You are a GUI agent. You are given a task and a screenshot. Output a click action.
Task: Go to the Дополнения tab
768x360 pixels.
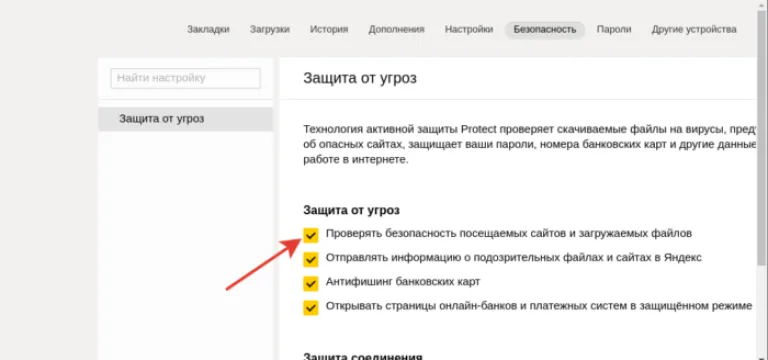click(x=396, y=29)
